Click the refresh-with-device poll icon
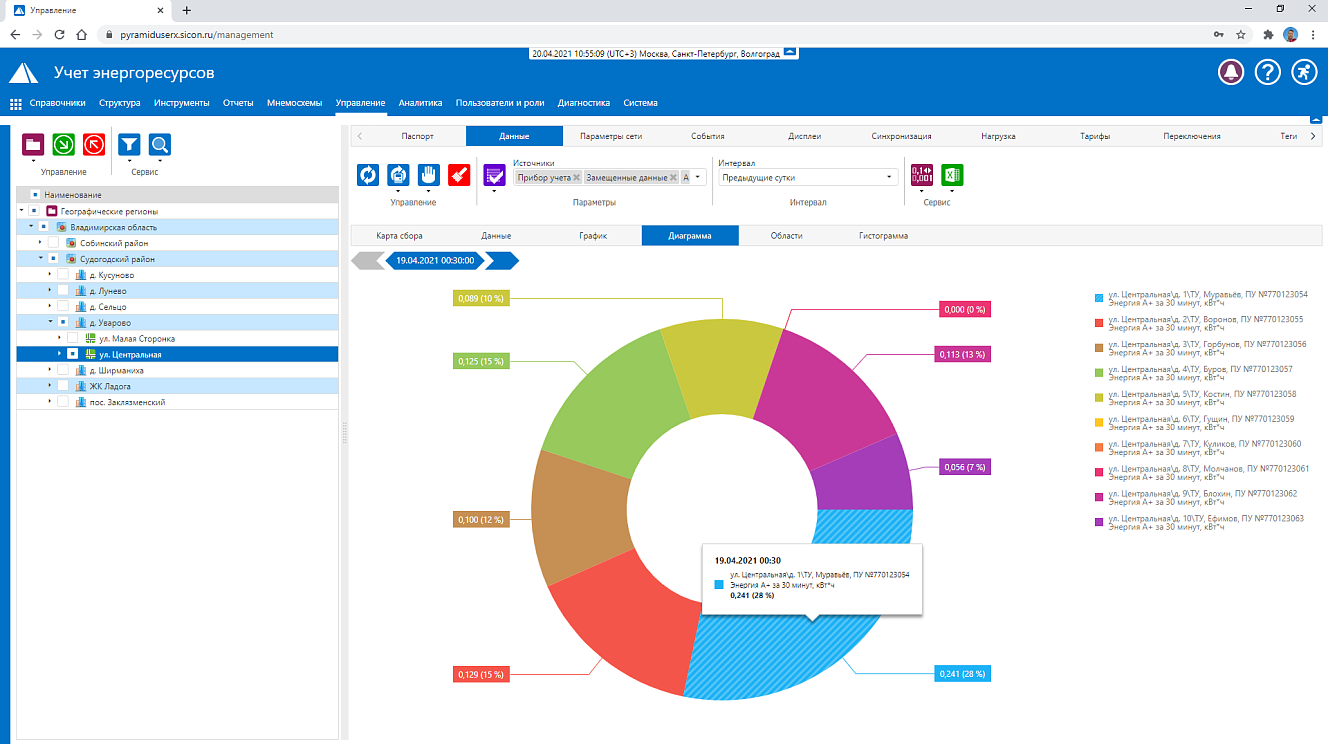 399,175
